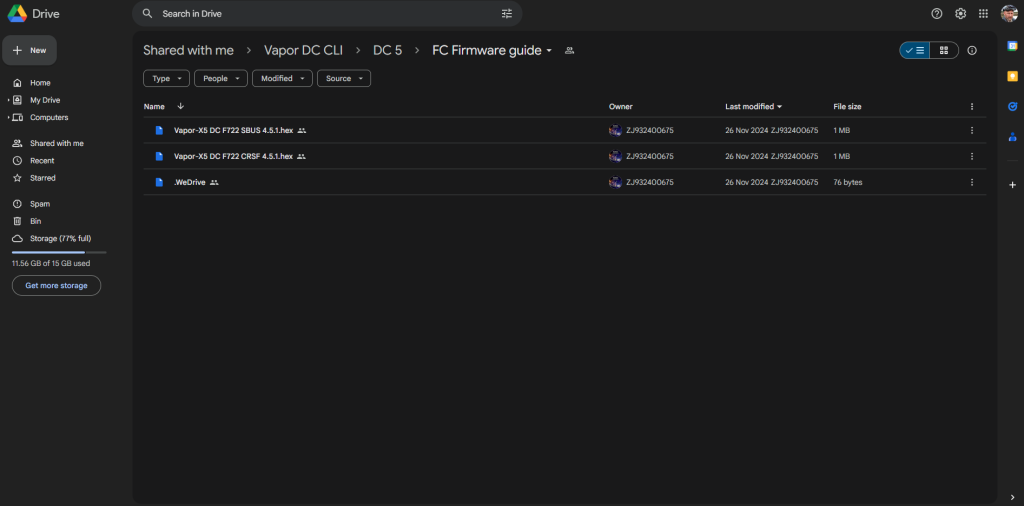This screenshot has width=1024, height=506.
Task: Click the reverse sort direction arrow
Action: pyautogui.click(x=181, y=106)
